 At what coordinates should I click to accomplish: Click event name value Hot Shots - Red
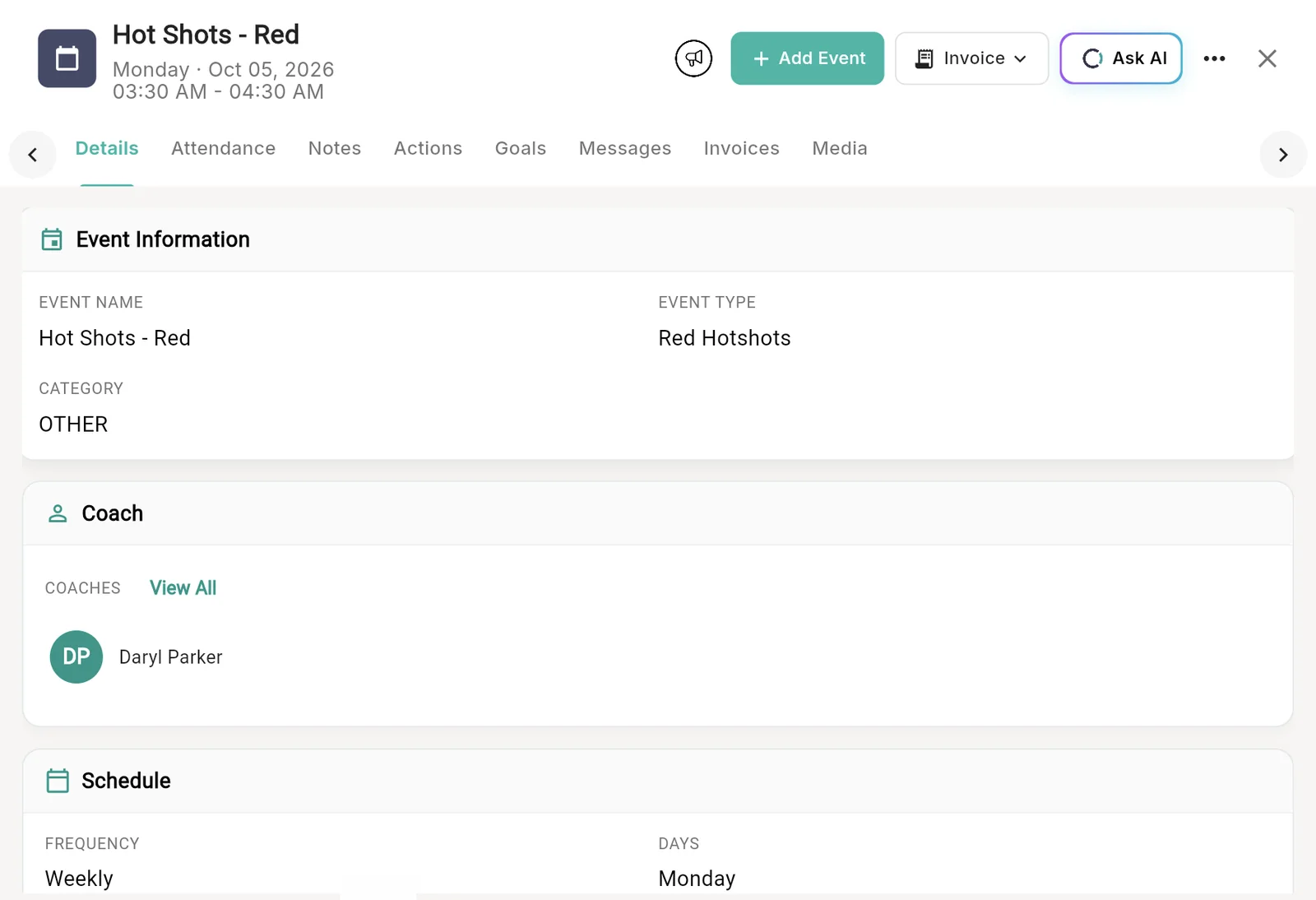point(114,338)
